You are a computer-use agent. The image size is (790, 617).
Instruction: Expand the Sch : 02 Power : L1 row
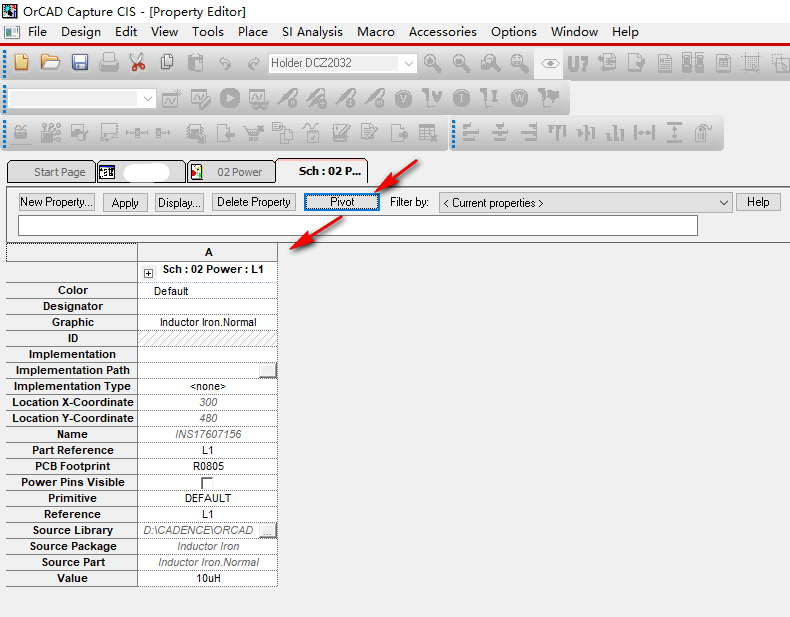[148, 273]
